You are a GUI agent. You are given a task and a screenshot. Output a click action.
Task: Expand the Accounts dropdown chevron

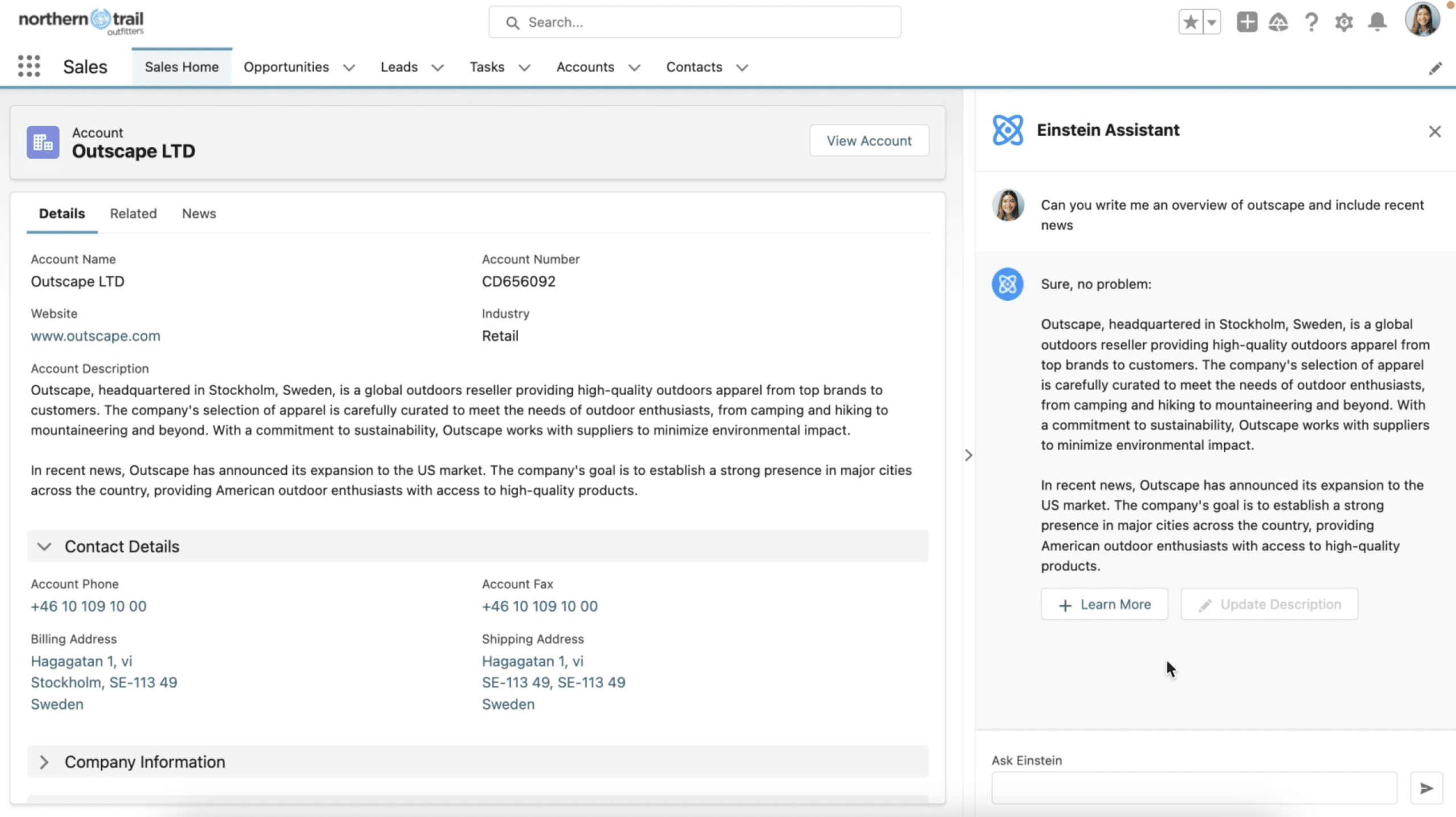[634, 68]
